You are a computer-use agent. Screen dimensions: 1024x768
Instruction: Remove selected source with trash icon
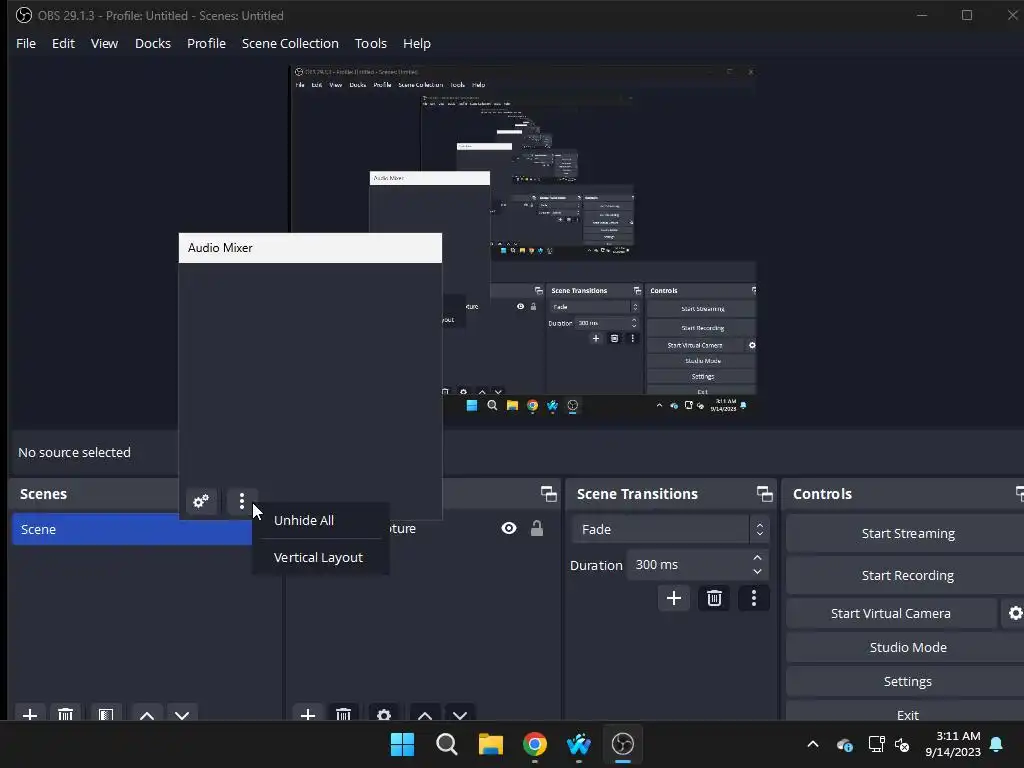tap(344, 714)
